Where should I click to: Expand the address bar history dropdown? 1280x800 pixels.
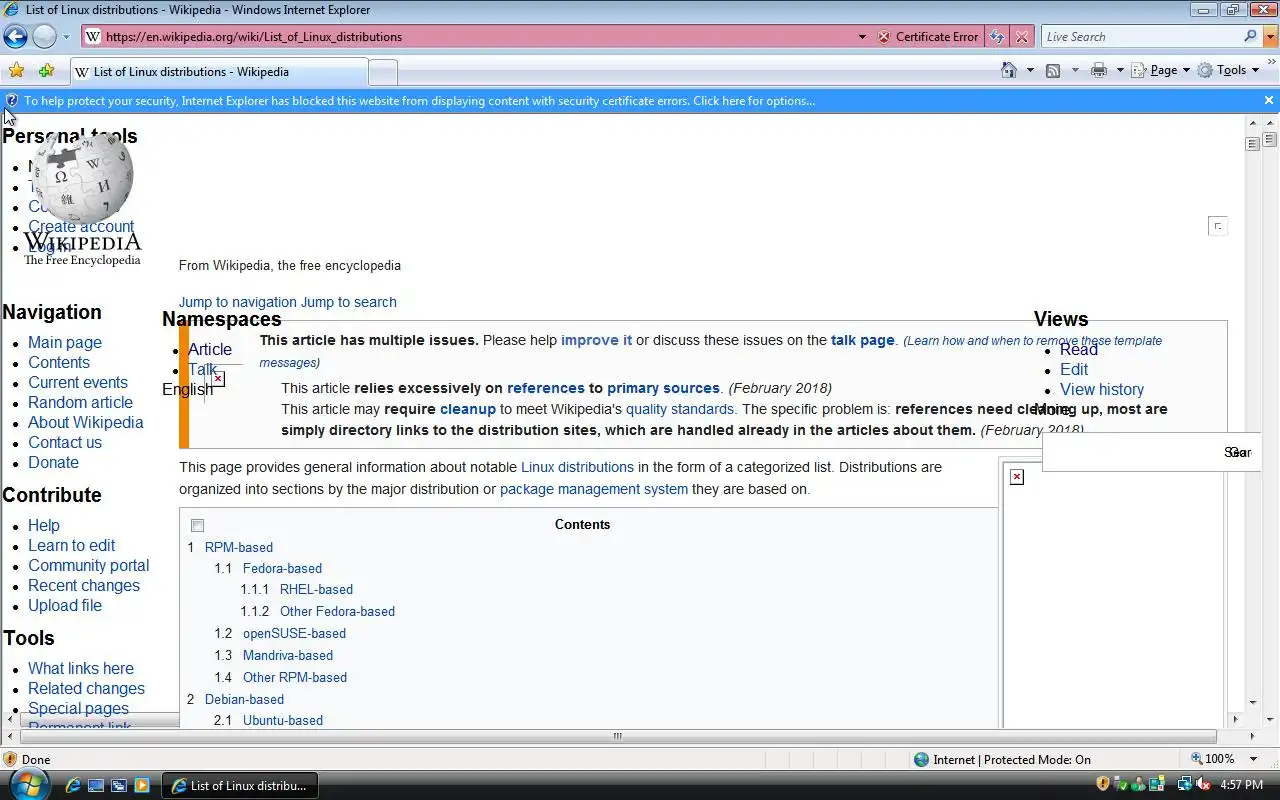tap(862, 37)
